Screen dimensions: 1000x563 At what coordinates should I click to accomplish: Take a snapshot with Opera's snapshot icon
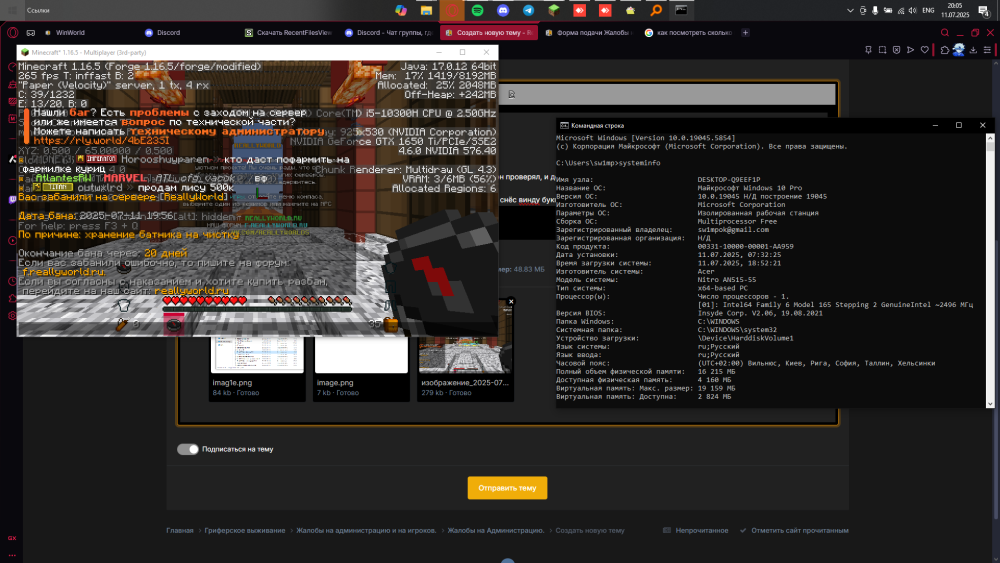[883, 50]
